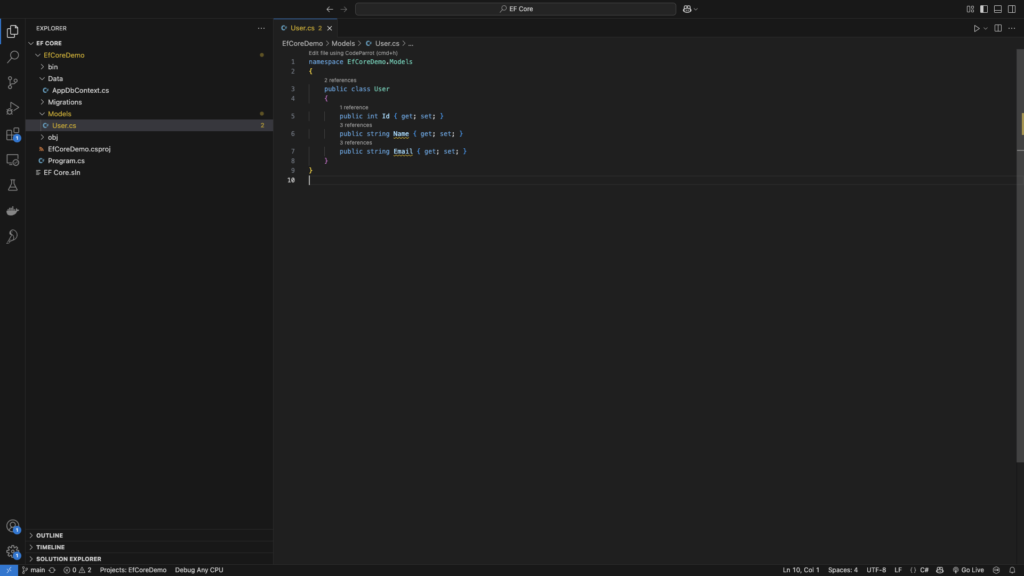1024x576 pixels.
Task: Open the dropdown chevron next to Copilot
Action: click(696, 9)
